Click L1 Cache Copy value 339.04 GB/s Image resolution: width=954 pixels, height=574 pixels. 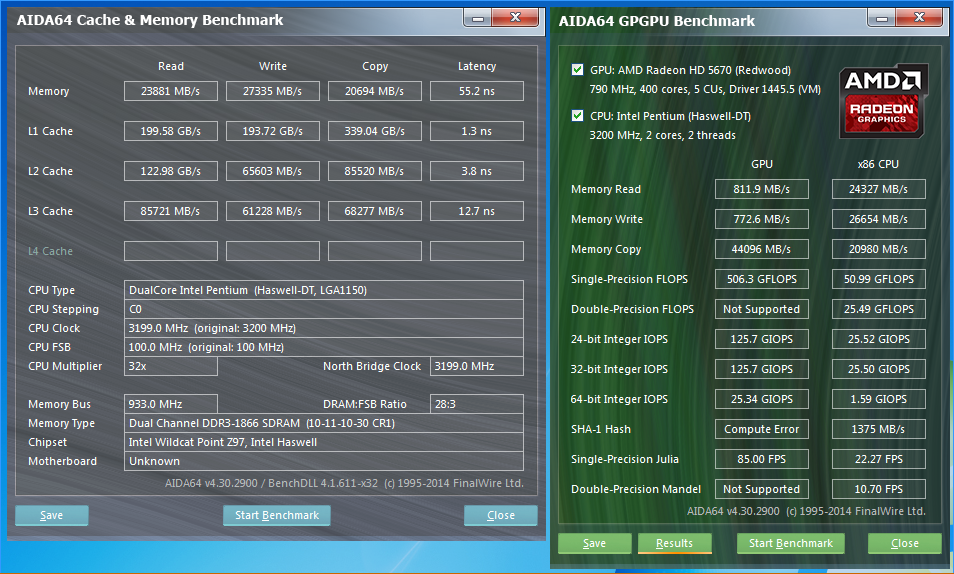pos(375,131)
